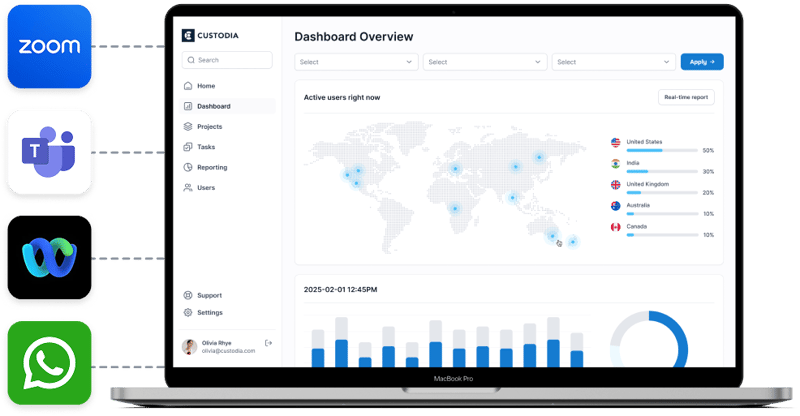Click the United Kingdom 20% progress bar
The height and width of the screenshot is (416, 800).
662,192
